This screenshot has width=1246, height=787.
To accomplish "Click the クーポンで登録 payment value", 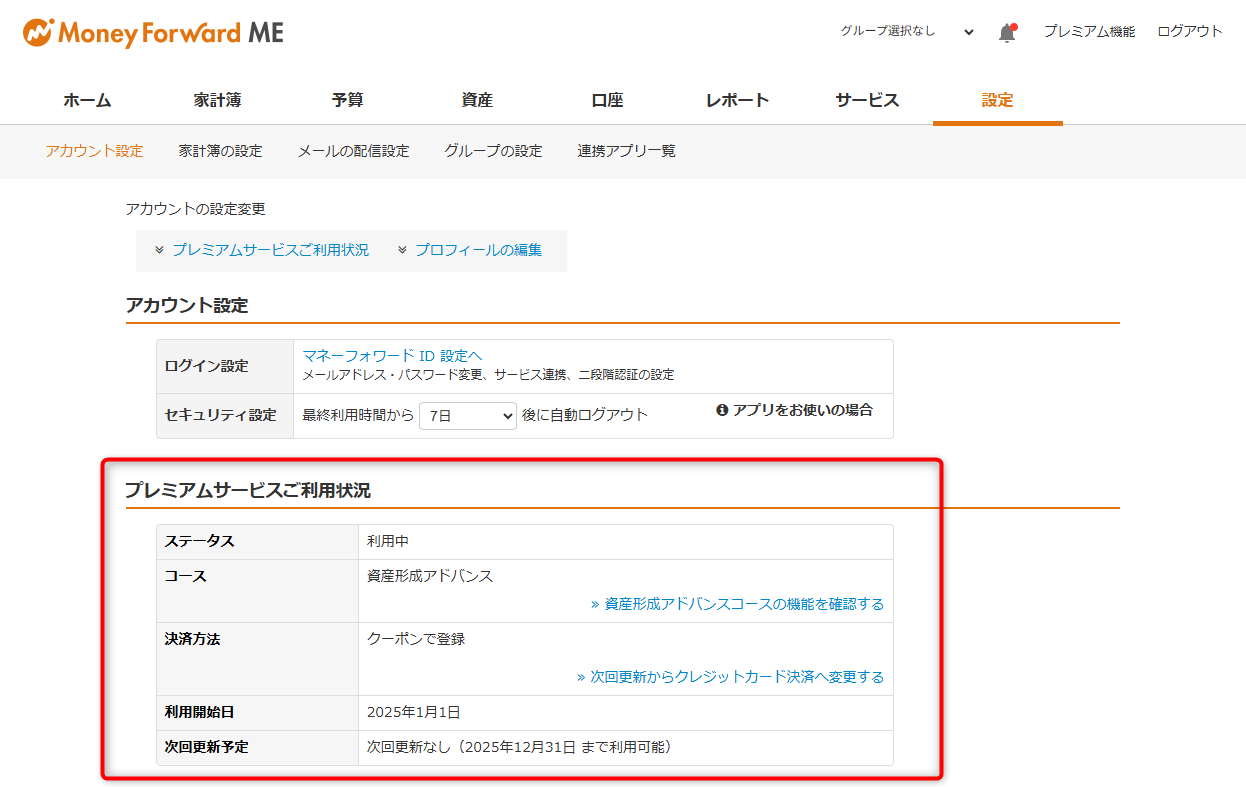I will (x=416, y=639).
